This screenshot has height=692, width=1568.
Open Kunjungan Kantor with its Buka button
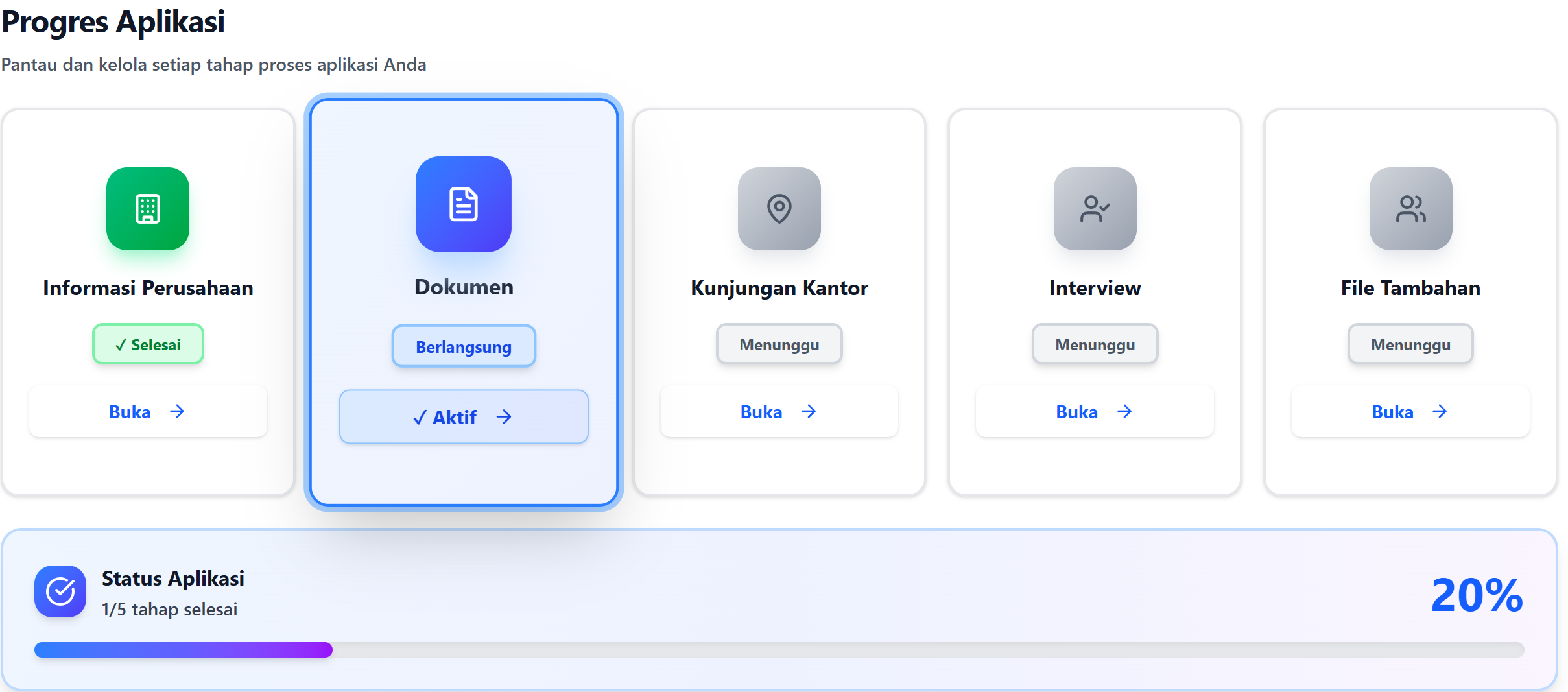(779, 412)
